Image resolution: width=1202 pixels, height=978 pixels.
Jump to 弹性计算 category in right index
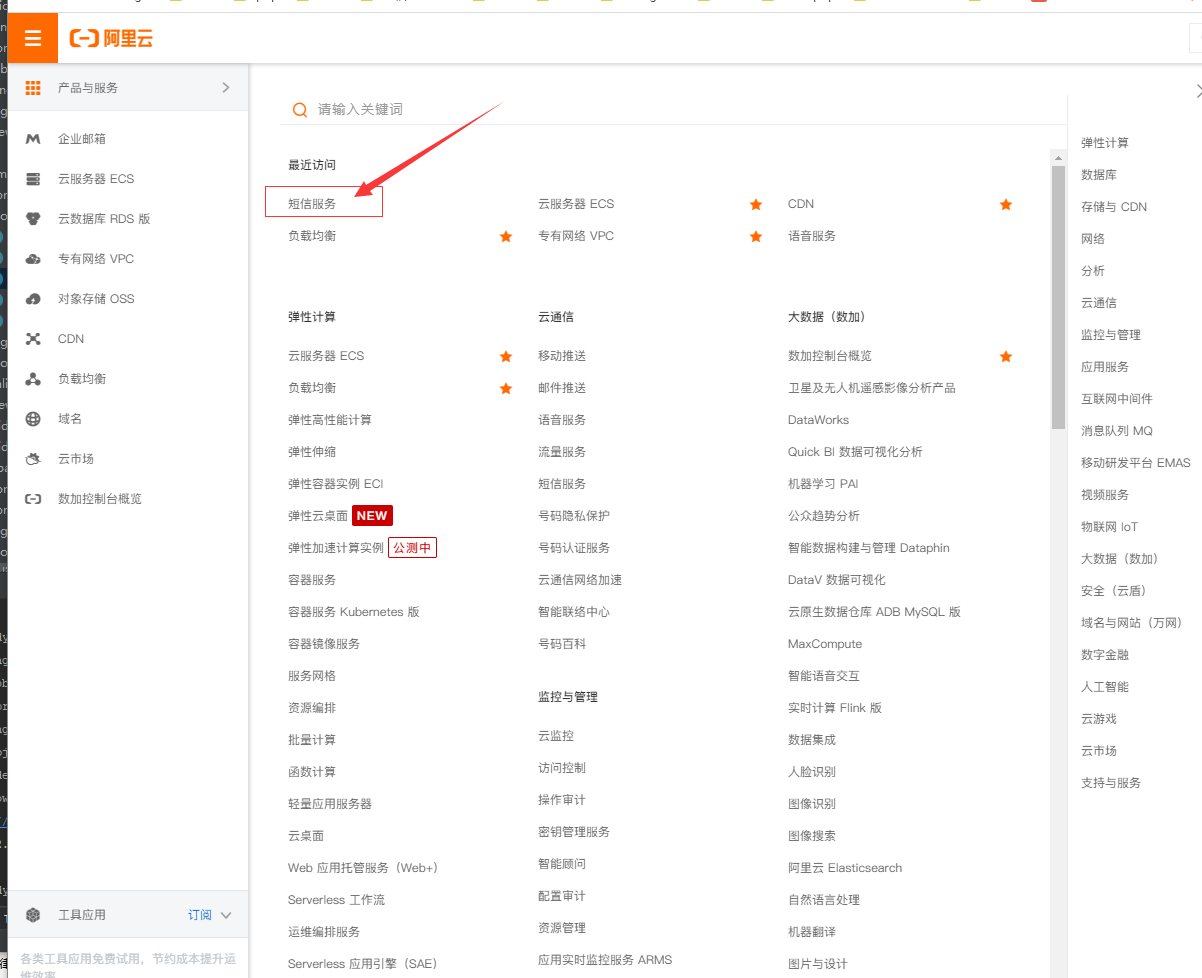(1105, 143)
